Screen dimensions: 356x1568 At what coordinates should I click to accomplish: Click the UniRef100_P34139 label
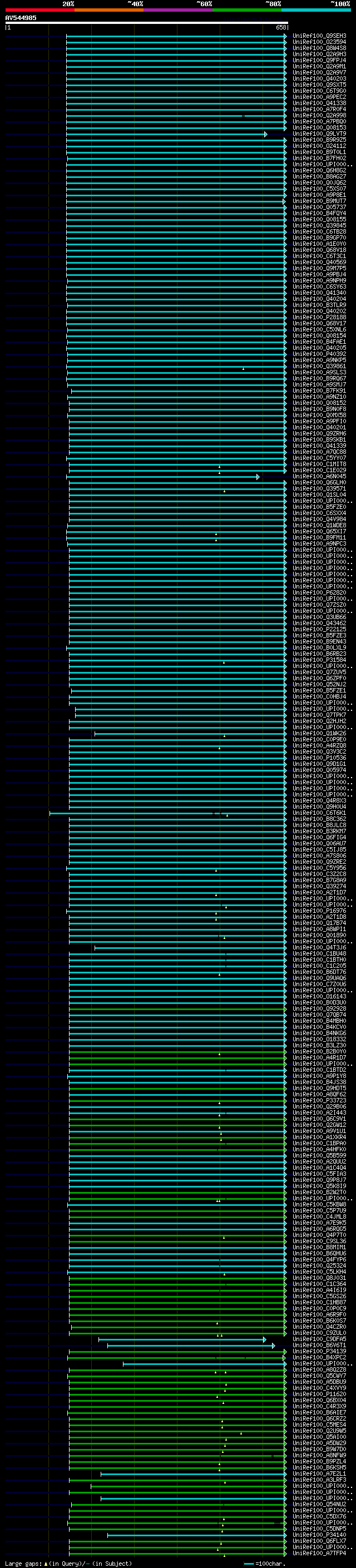click(319, 1351)
